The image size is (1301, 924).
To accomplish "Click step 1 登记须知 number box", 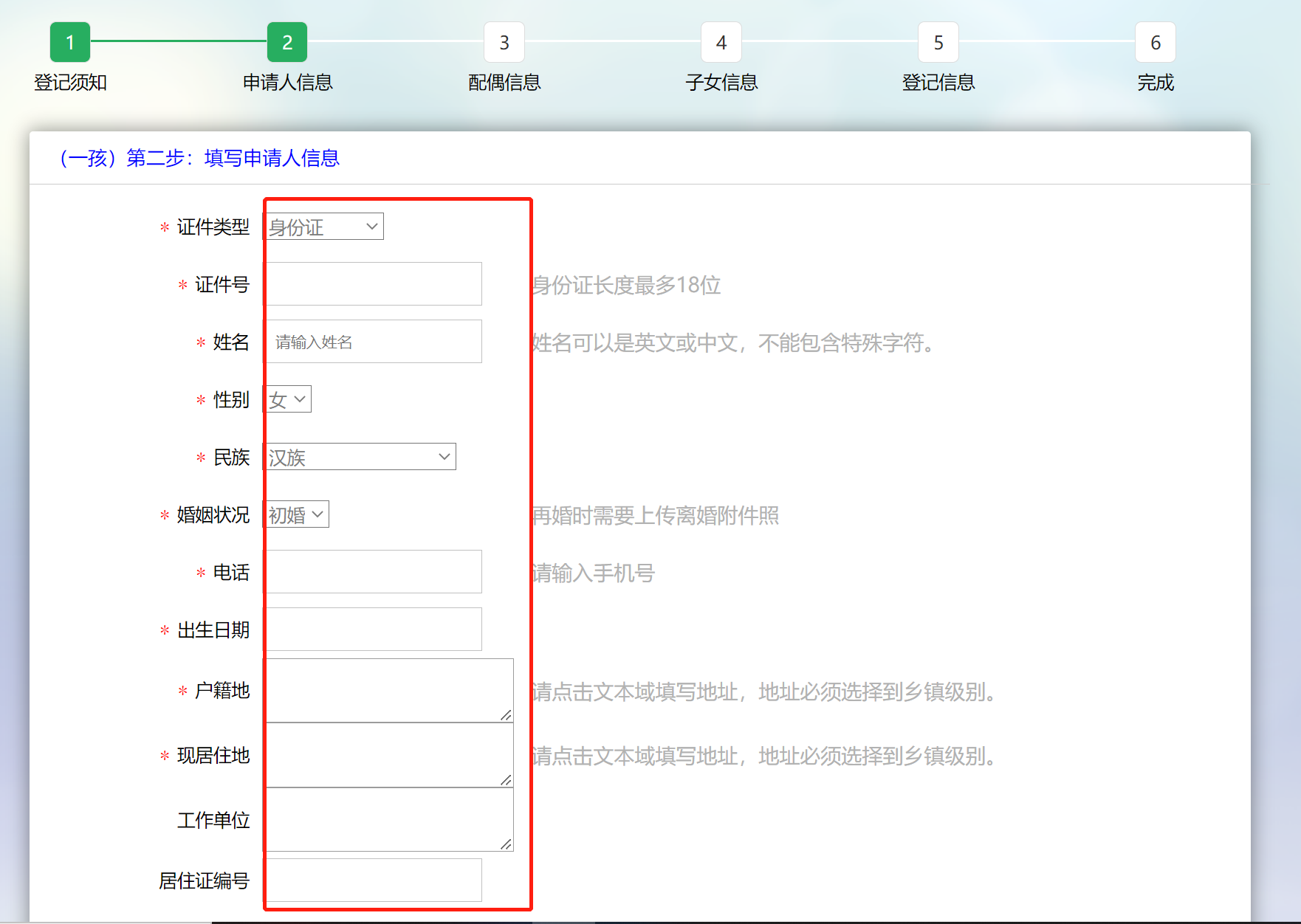I will pos(70,42).
